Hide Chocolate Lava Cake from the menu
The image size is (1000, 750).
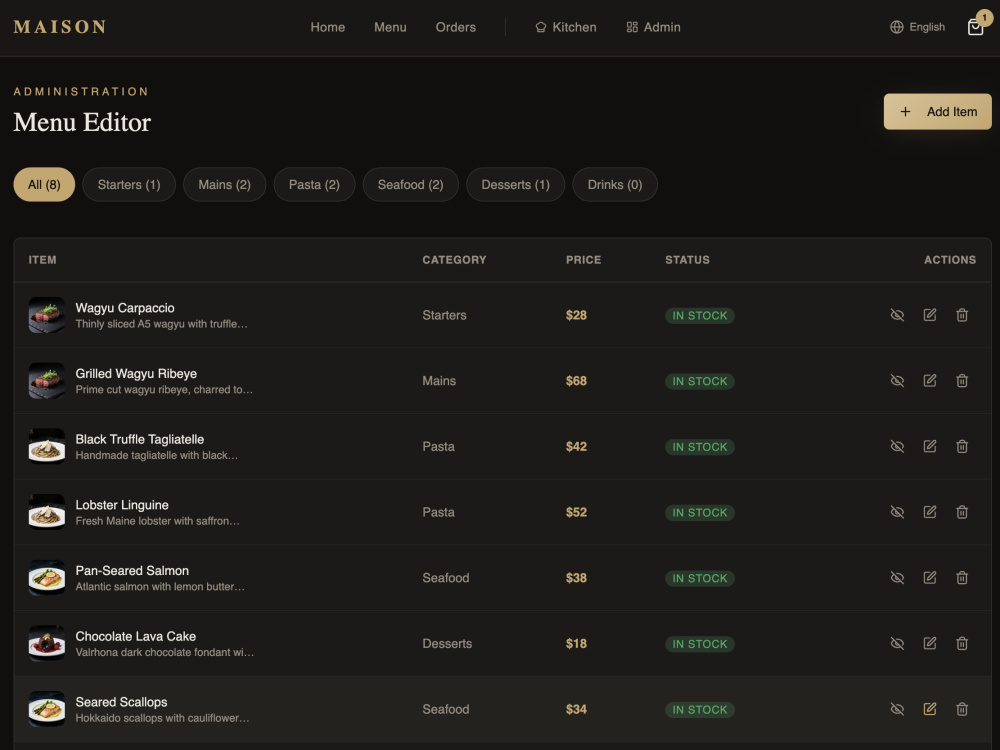tap(897, 643)
